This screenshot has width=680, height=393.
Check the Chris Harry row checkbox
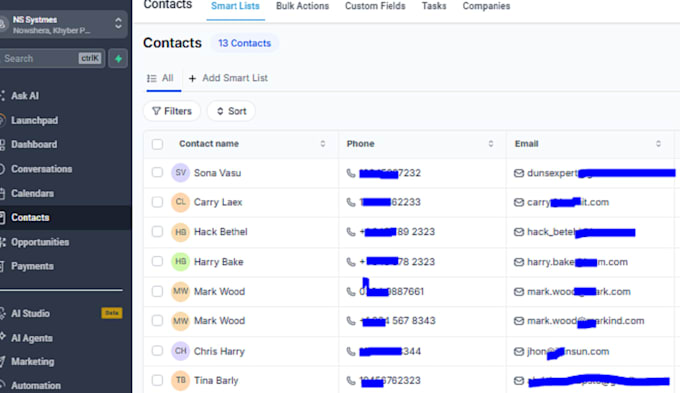[157, 351]
